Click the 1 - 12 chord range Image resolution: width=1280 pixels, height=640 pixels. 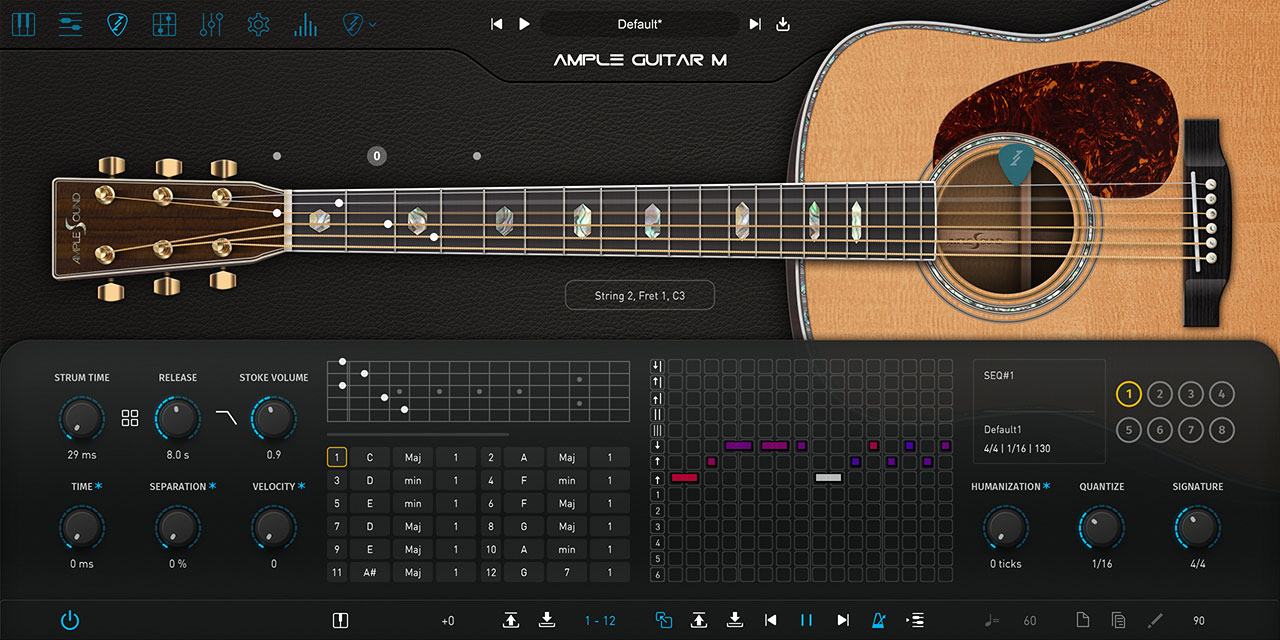600,621
